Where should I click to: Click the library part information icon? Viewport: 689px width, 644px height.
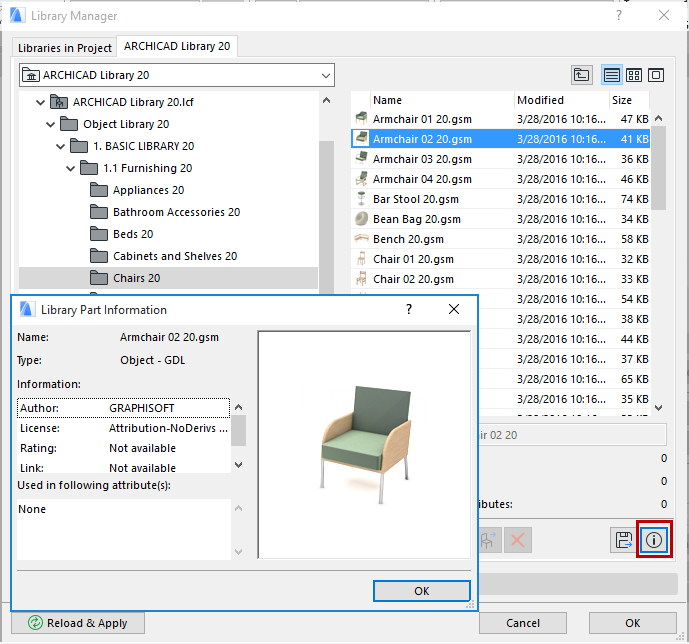point(653,540)
